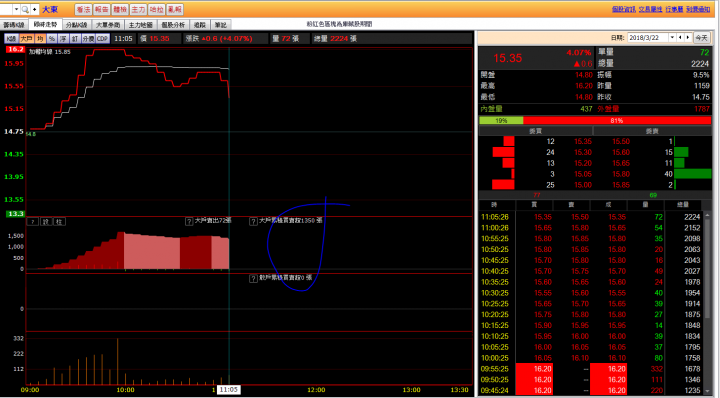Click the 體檢 toolbar button
Screen dimensions: 720x398
coord(120,9)
